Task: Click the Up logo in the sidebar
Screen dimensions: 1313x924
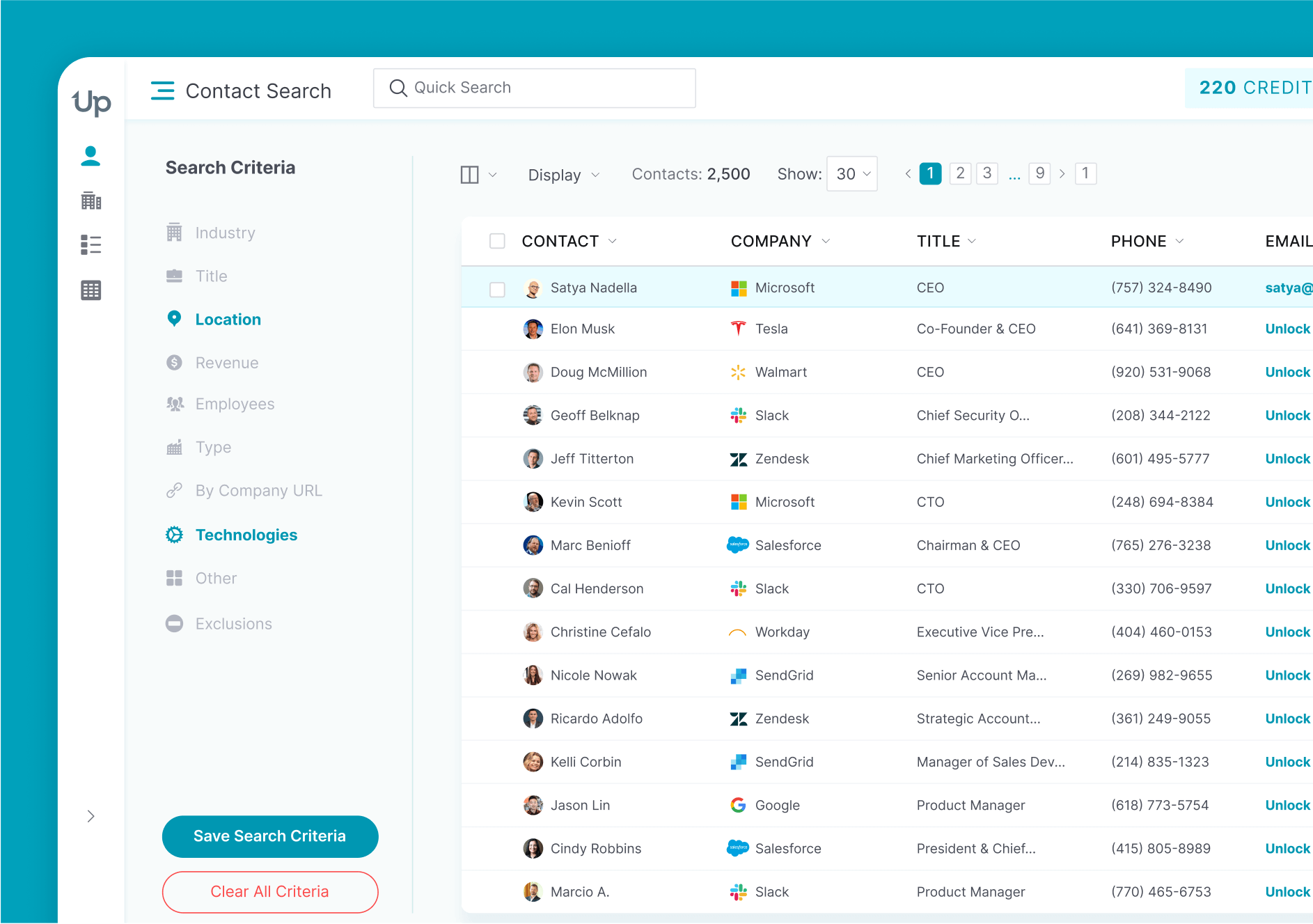Action: 91,102
